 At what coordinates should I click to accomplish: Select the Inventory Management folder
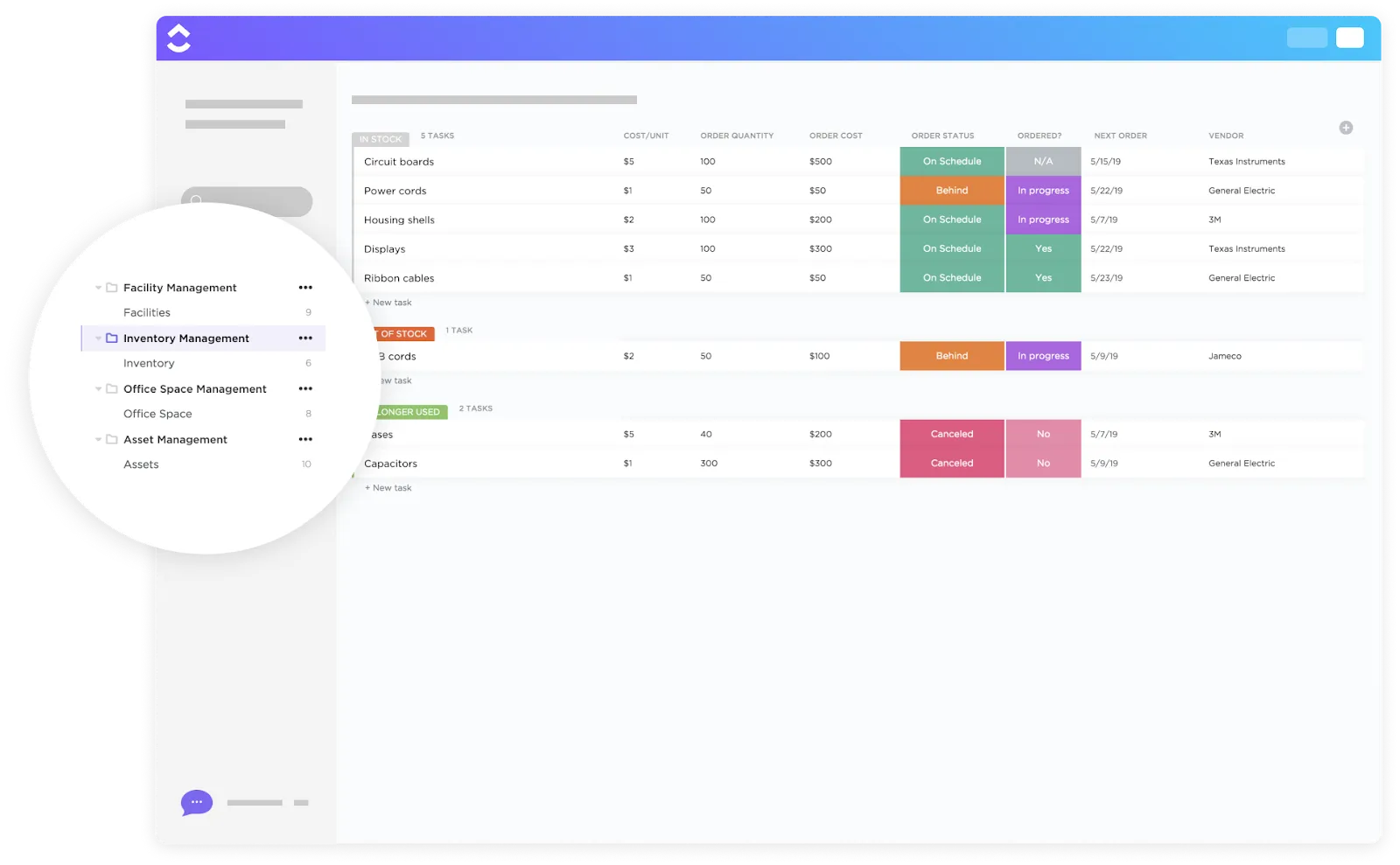pyautogui.click(x=203, y=338)
